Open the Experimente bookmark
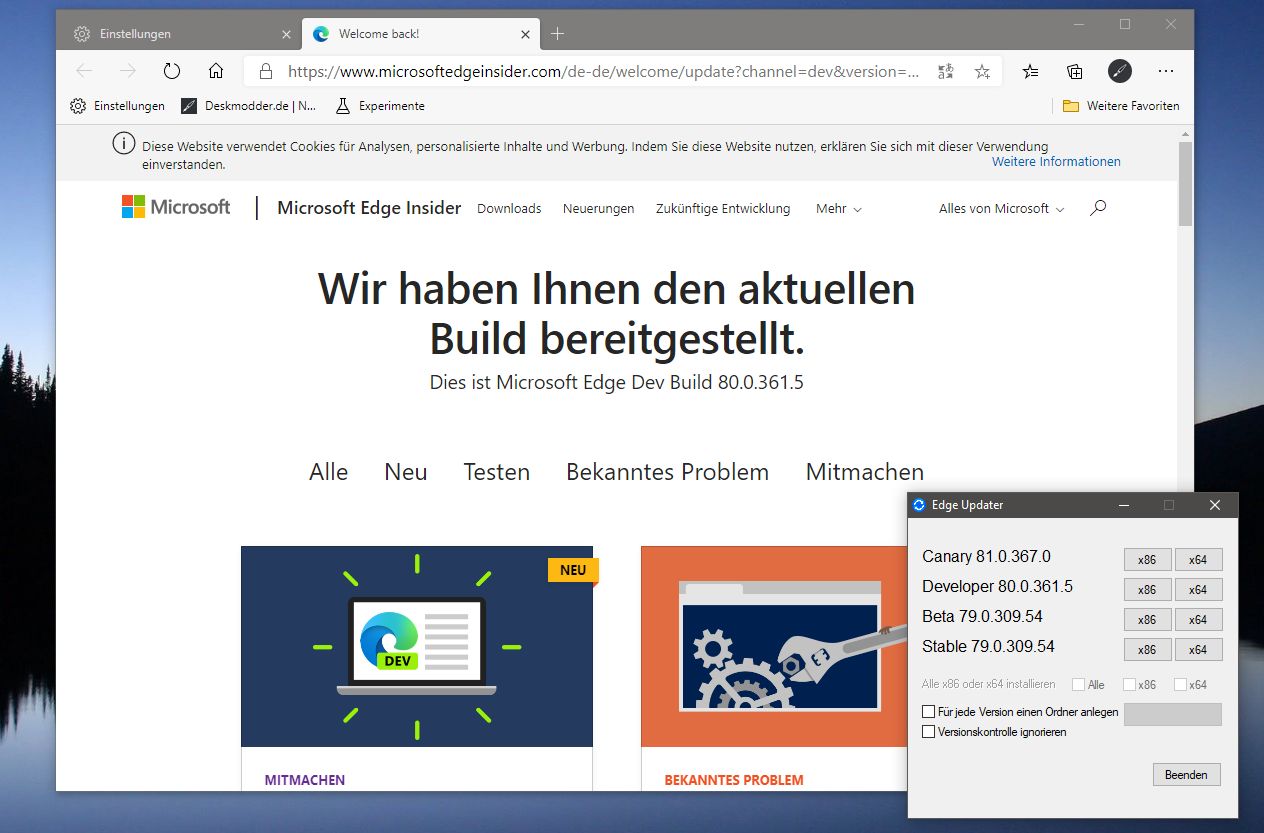This screenshot has height=833, width=1264. point(380,106)
